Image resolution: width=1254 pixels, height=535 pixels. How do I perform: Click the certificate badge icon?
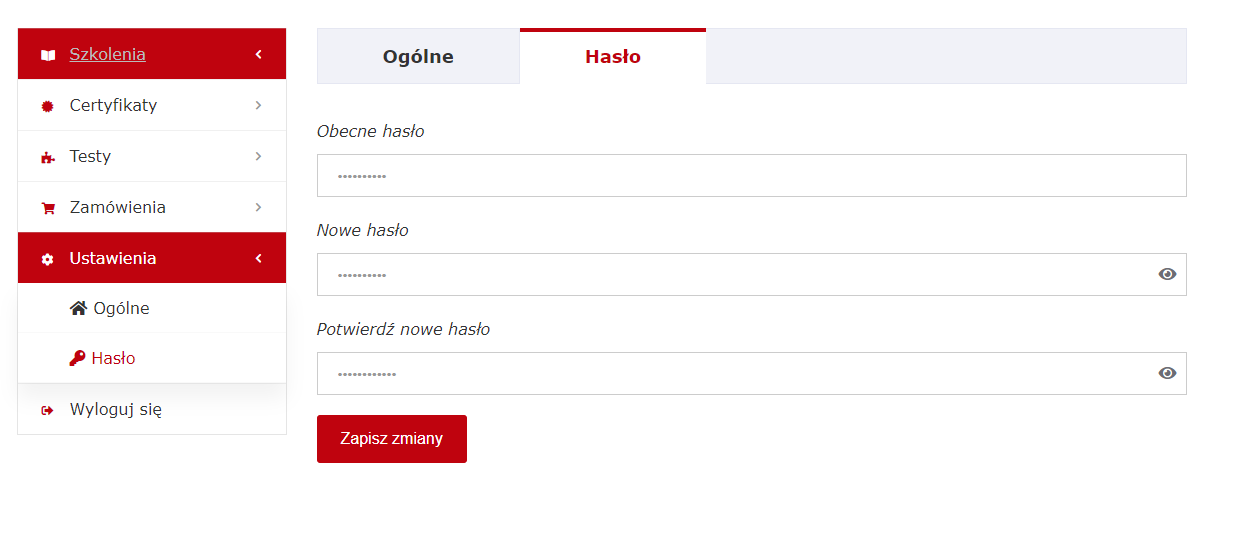point(48,106)
